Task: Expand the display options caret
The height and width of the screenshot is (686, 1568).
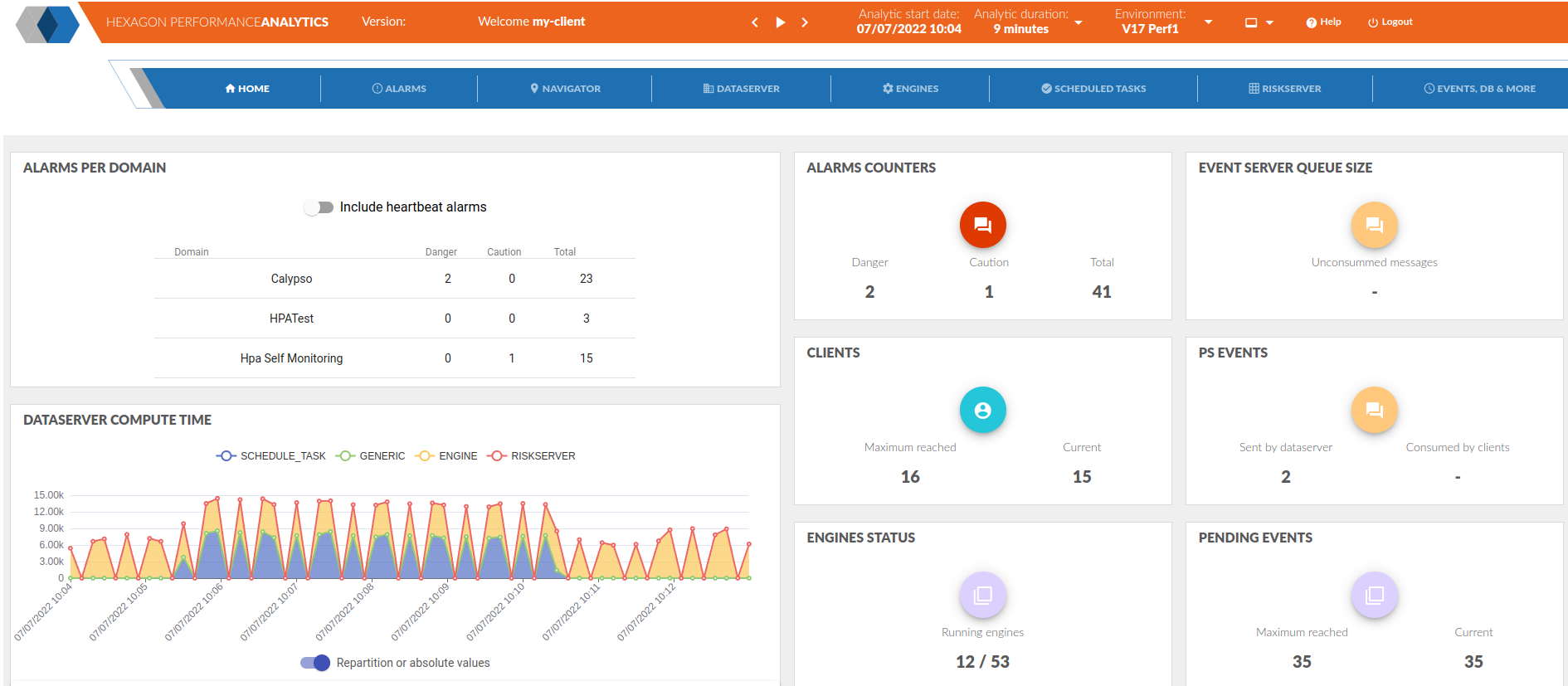Action: [1269, 23]
